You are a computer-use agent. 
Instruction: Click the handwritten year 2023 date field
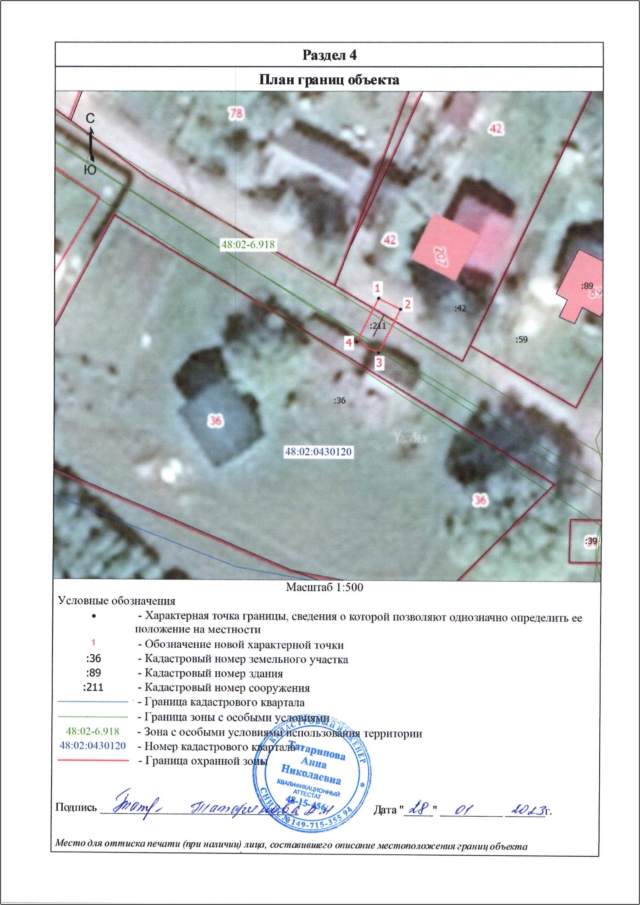click(523, 806)
